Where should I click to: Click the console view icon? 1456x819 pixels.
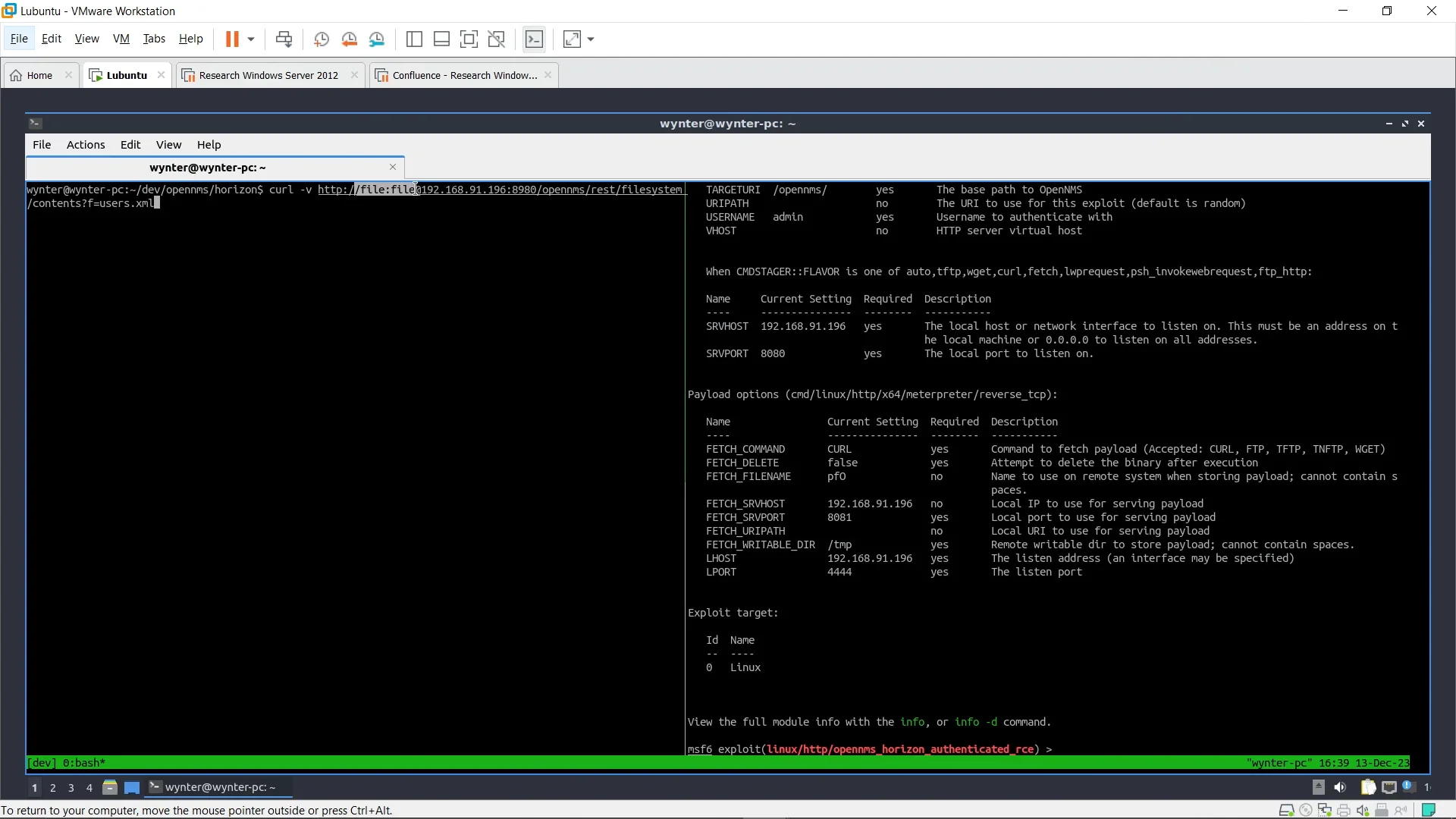534,39
